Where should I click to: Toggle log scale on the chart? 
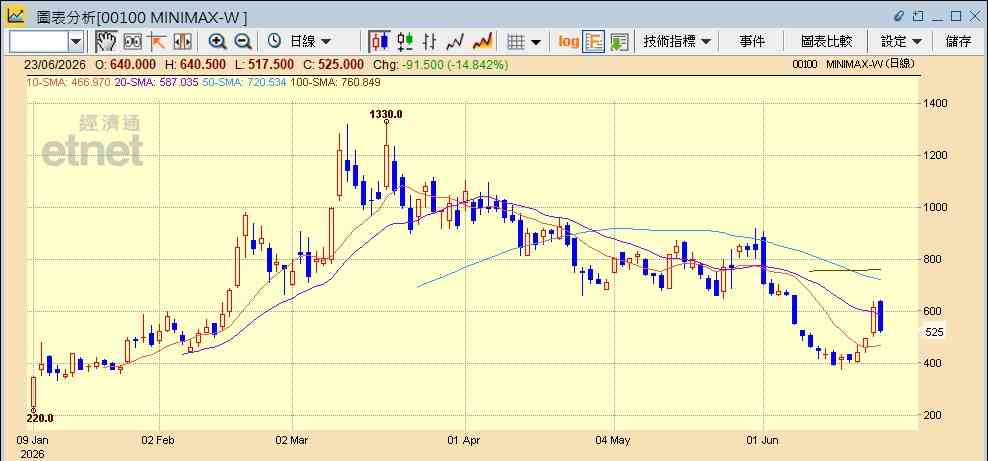[x=568, y=42]
